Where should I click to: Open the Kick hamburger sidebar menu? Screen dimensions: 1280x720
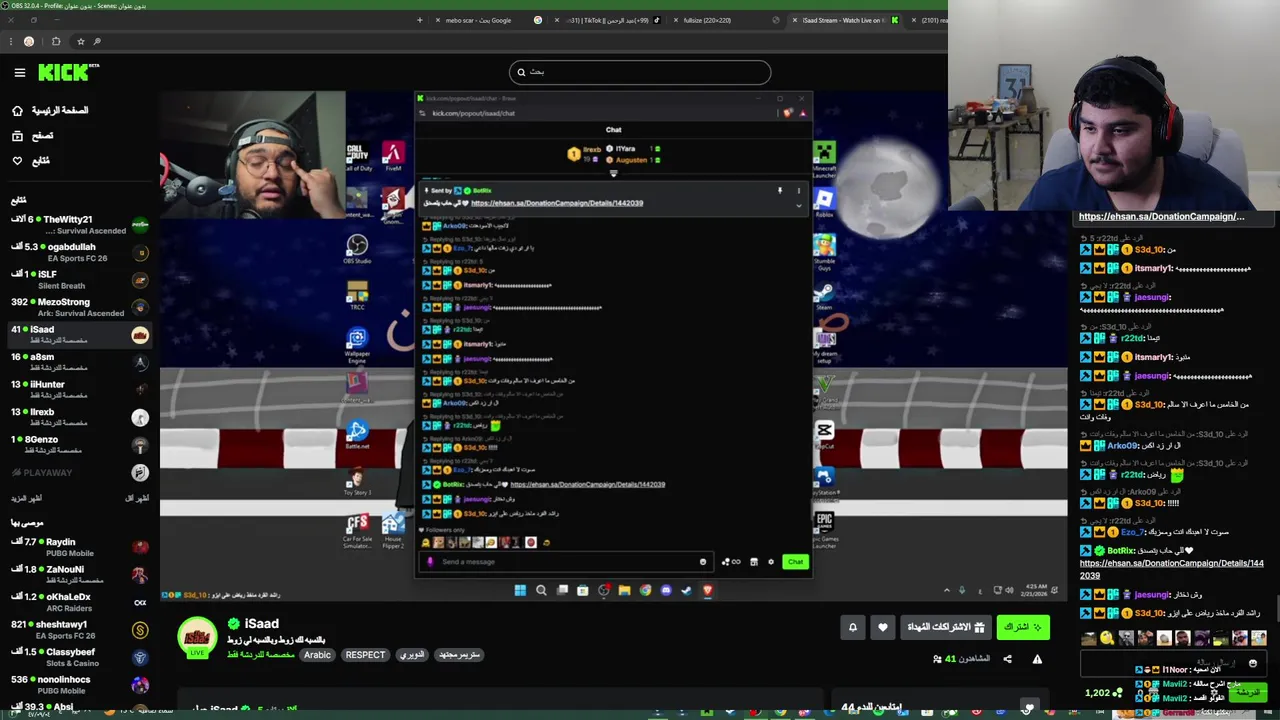point(19,72)
